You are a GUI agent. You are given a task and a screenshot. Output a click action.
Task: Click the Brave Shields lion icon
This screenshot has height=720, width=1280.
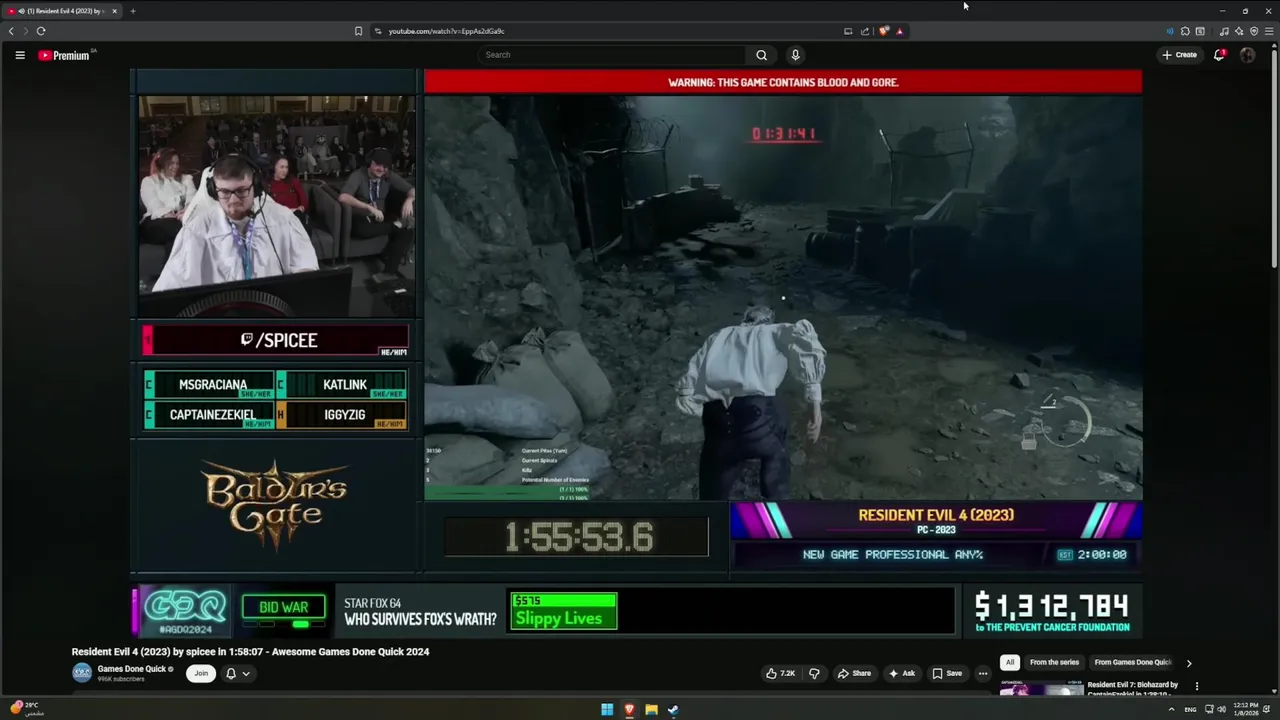[884, 31]
